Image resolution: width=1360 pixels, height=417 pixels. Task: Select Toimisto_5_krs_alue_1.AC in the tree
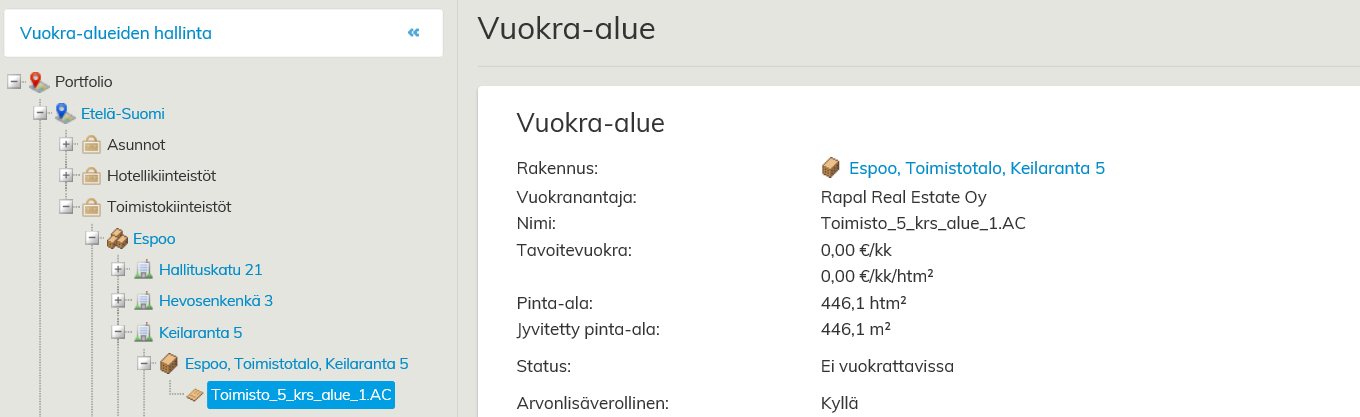pyautogui.click(x=301, y=395)
